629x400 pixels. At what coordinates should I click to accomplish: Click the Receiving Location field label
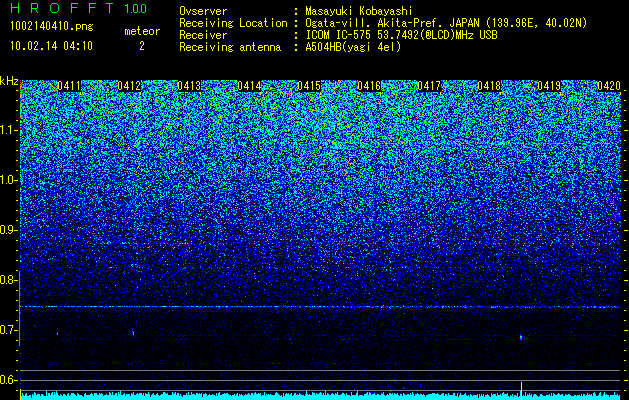(x=233, y=23)
